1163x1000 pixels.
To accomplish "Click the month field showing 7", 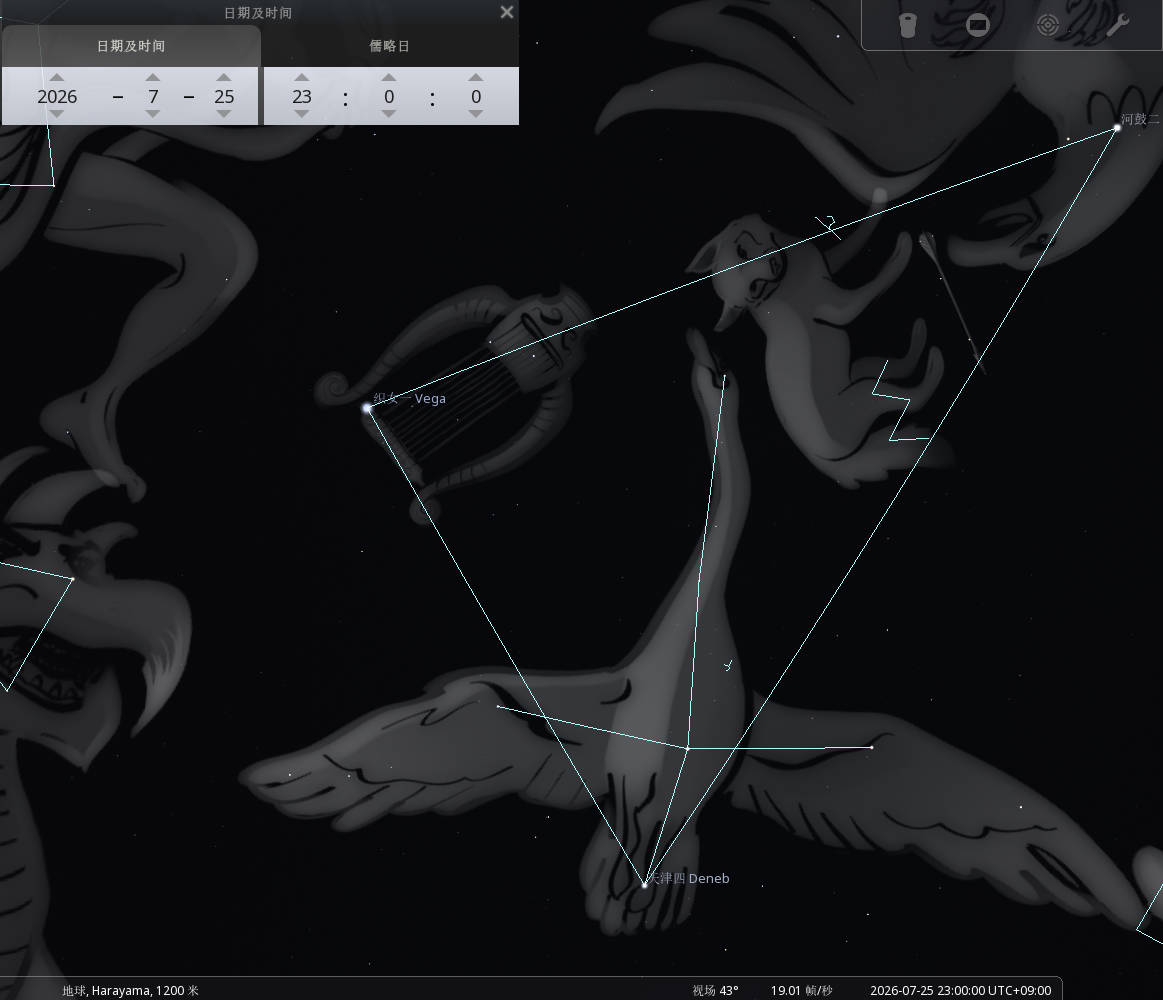I will (x=153, y=96).
